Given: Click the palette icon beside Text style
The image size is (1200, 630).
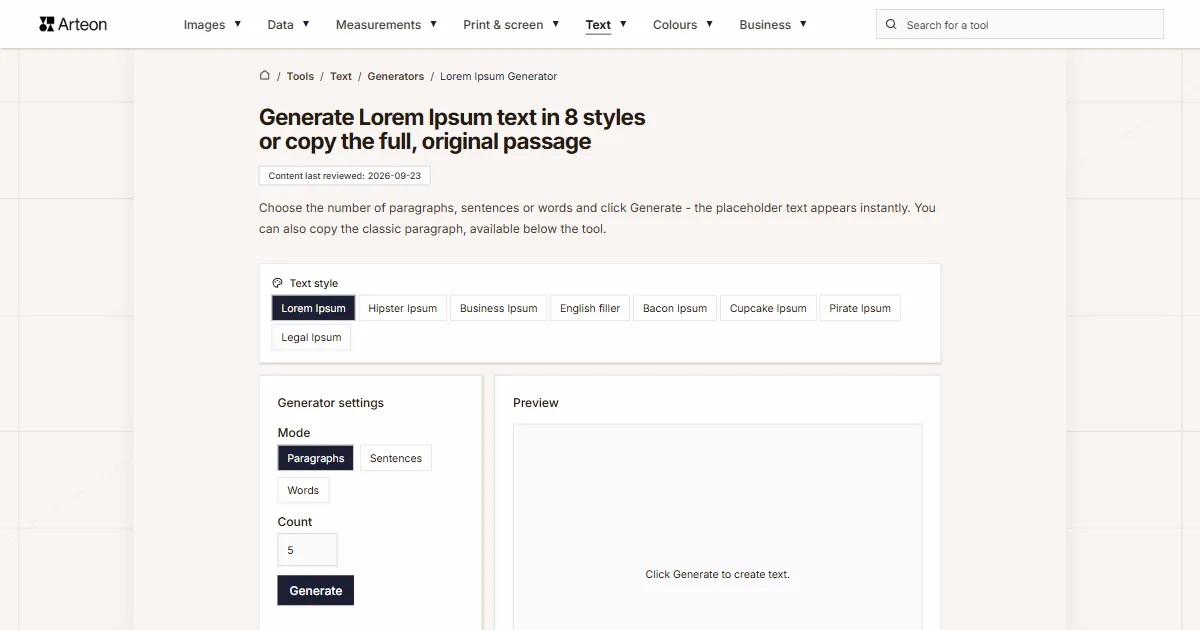Looking at the screenshot, I should click(x=278, y=283).
